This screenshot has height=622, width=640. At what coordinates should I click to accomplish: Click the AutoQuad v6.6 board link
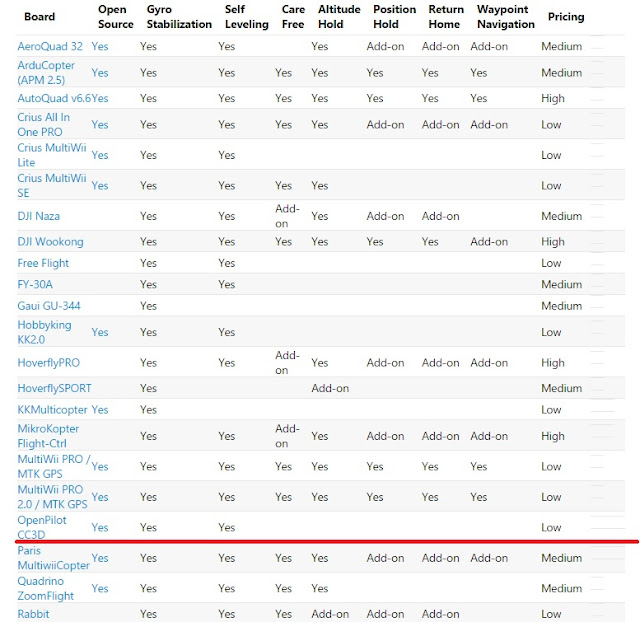pos(54,98)
